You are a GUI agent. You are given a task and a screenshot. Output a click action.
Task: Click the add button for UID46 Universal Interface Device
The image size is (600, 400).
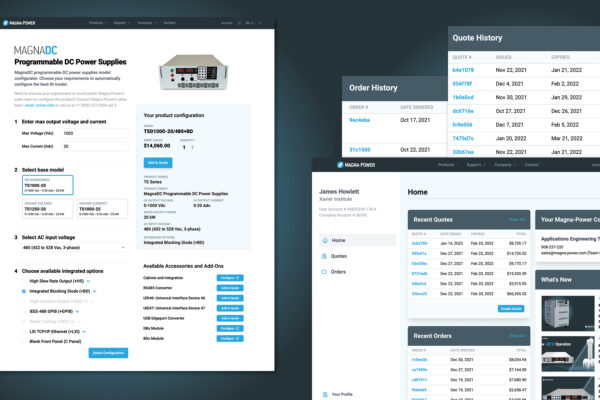pos(230,298)
